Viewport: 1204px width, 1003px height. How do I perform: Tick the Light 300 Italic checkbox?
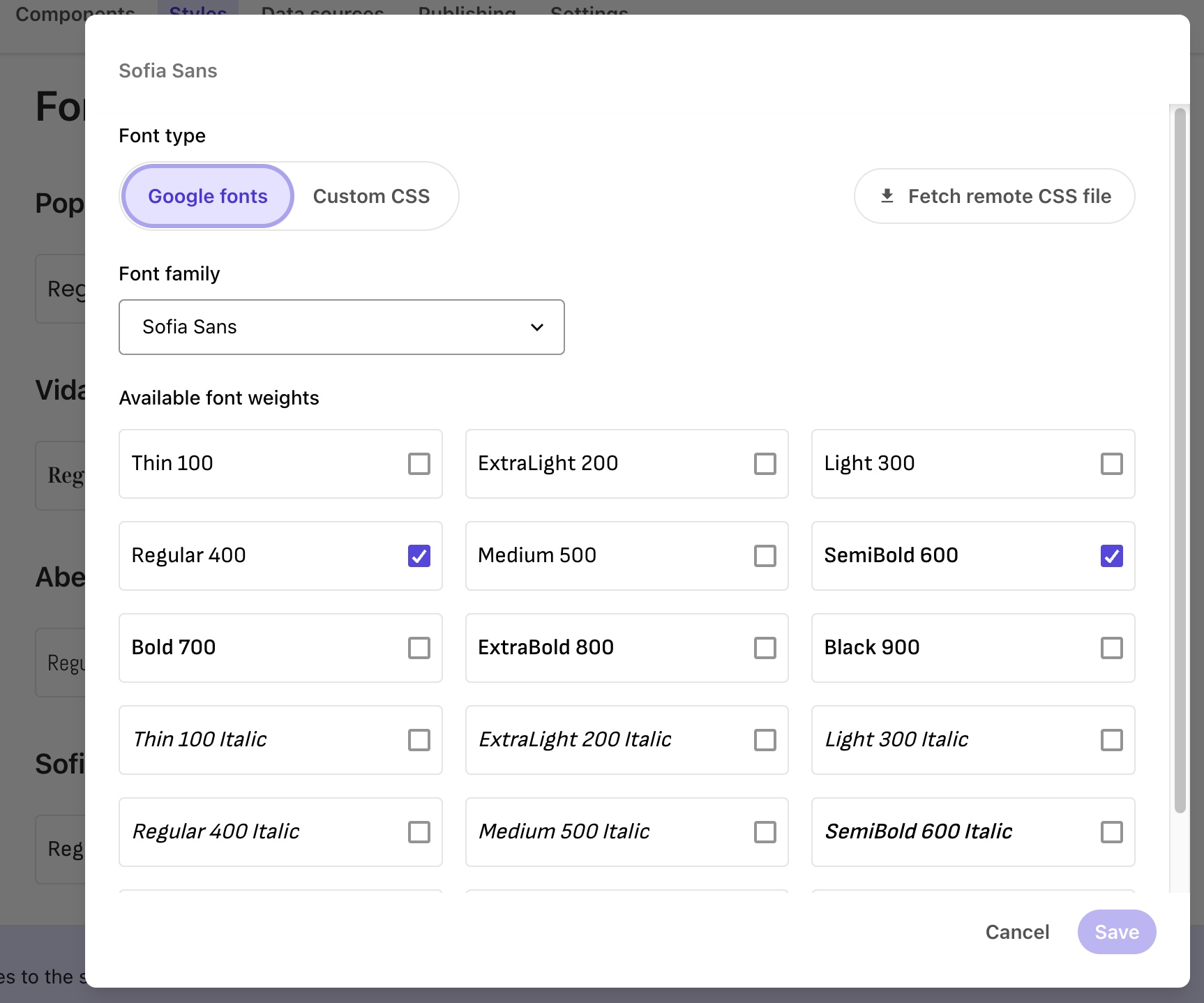(x=1112, y=740)
